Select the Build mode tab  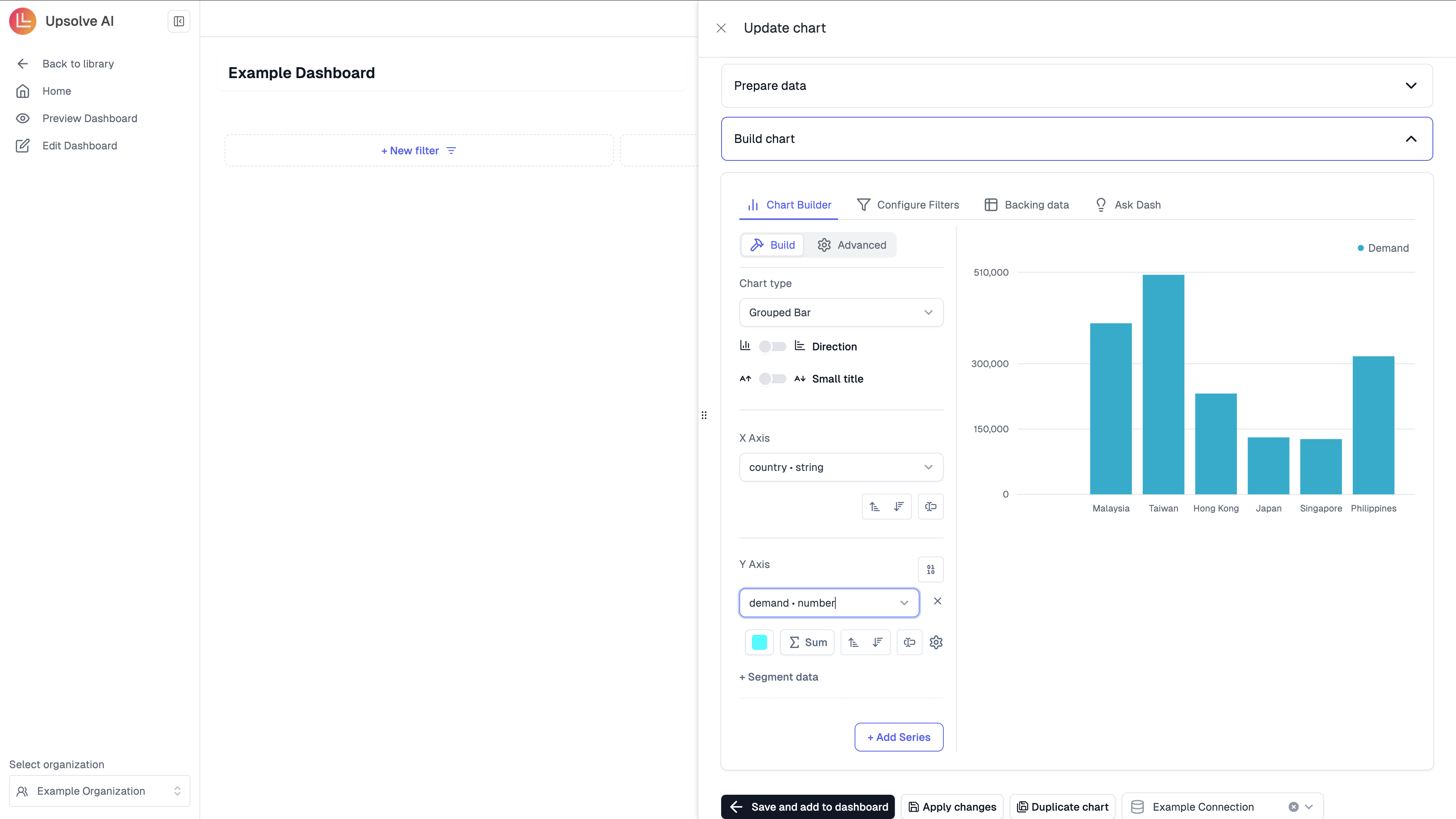(773, 245)
